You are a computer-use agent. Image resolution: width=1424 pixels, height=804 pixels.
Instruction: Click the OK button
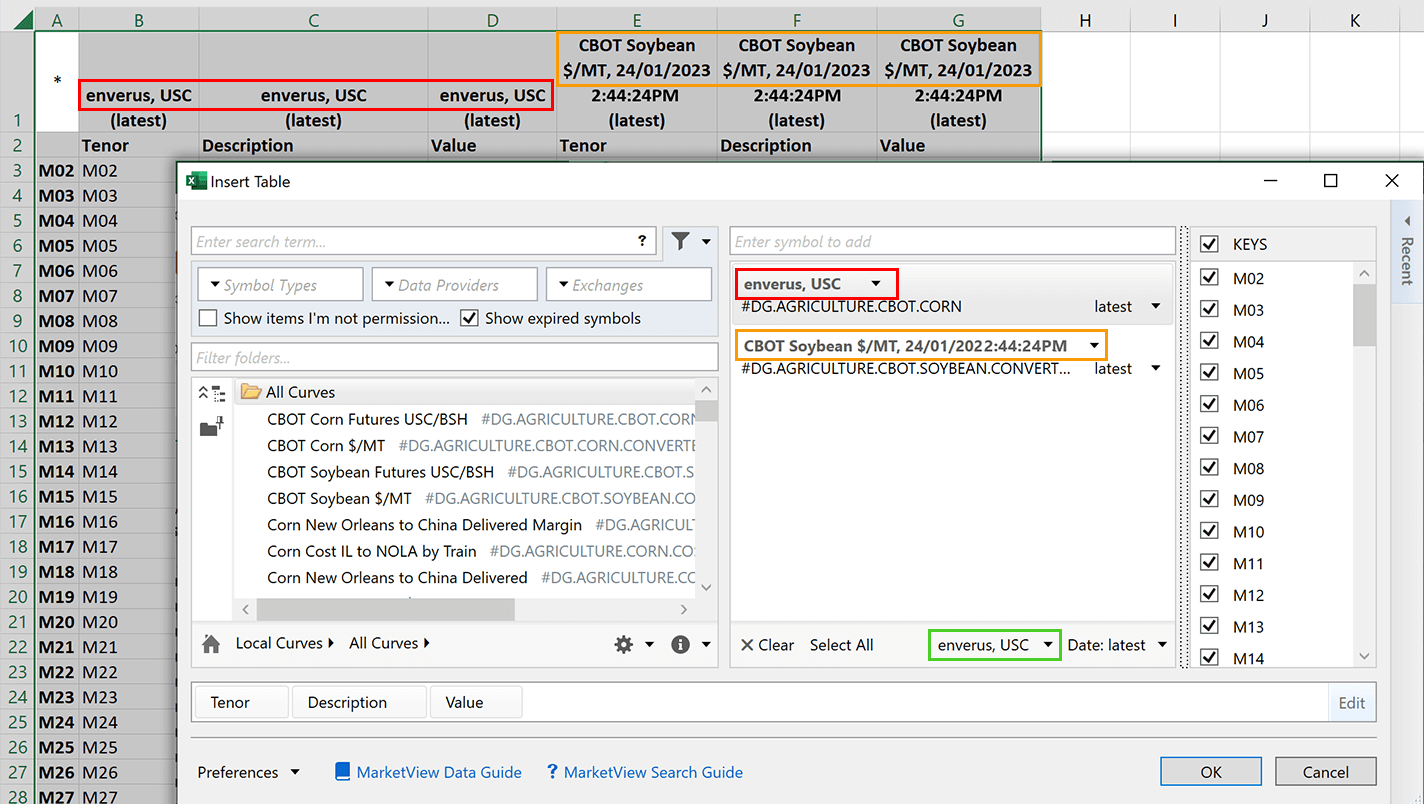coord(1211,772)
